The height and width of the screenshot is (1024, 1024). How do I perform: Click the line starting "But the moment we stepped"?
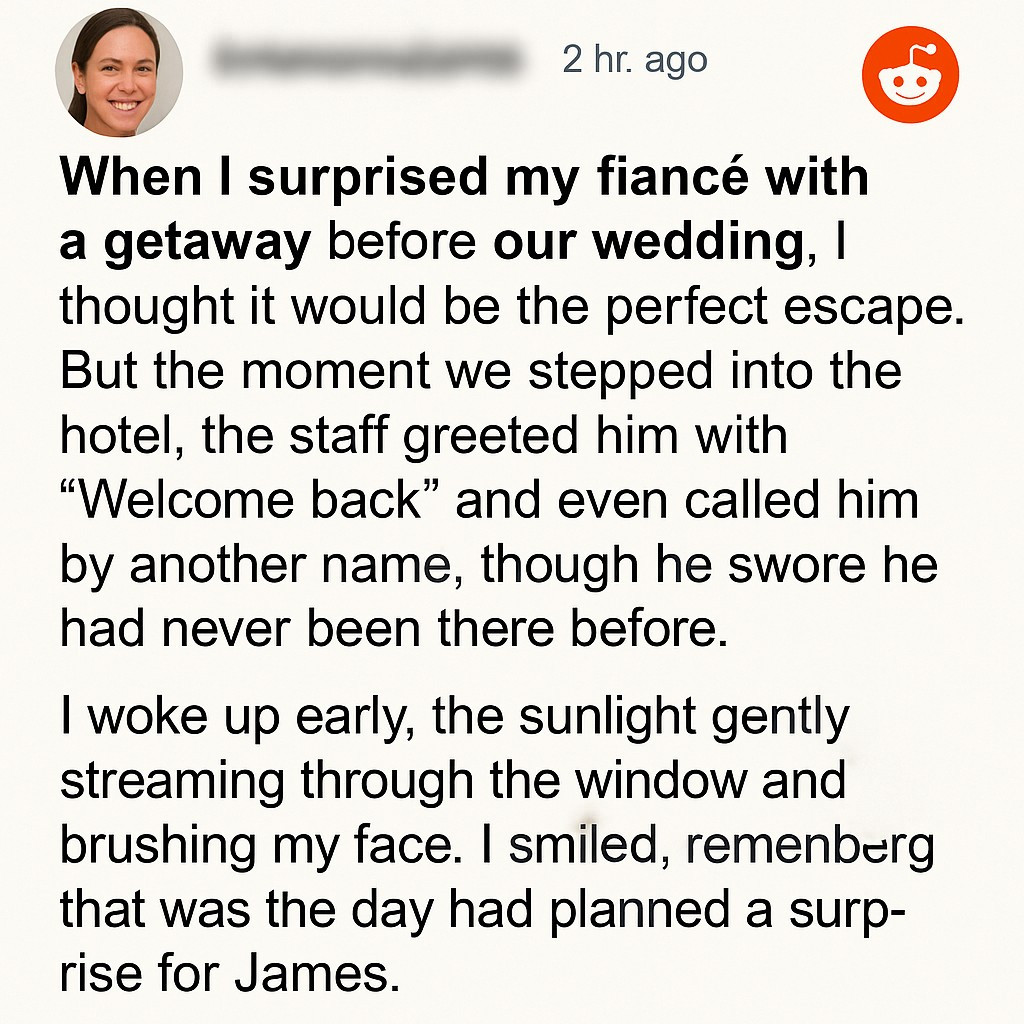coord(481,370)
